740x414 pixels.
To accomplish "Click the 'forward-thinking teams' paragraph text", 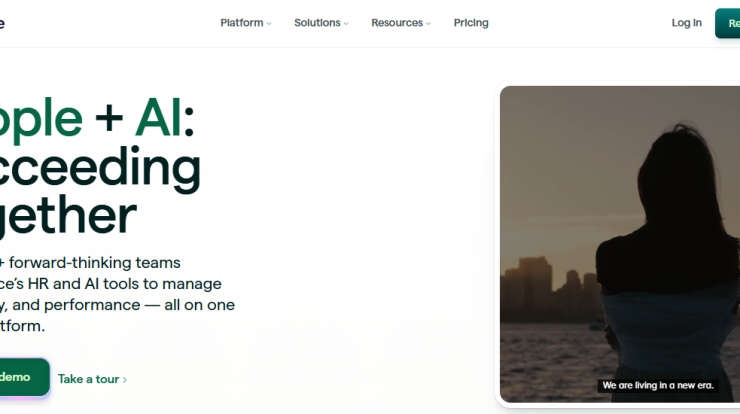I will pyautogui.click(x=94, y=262).
